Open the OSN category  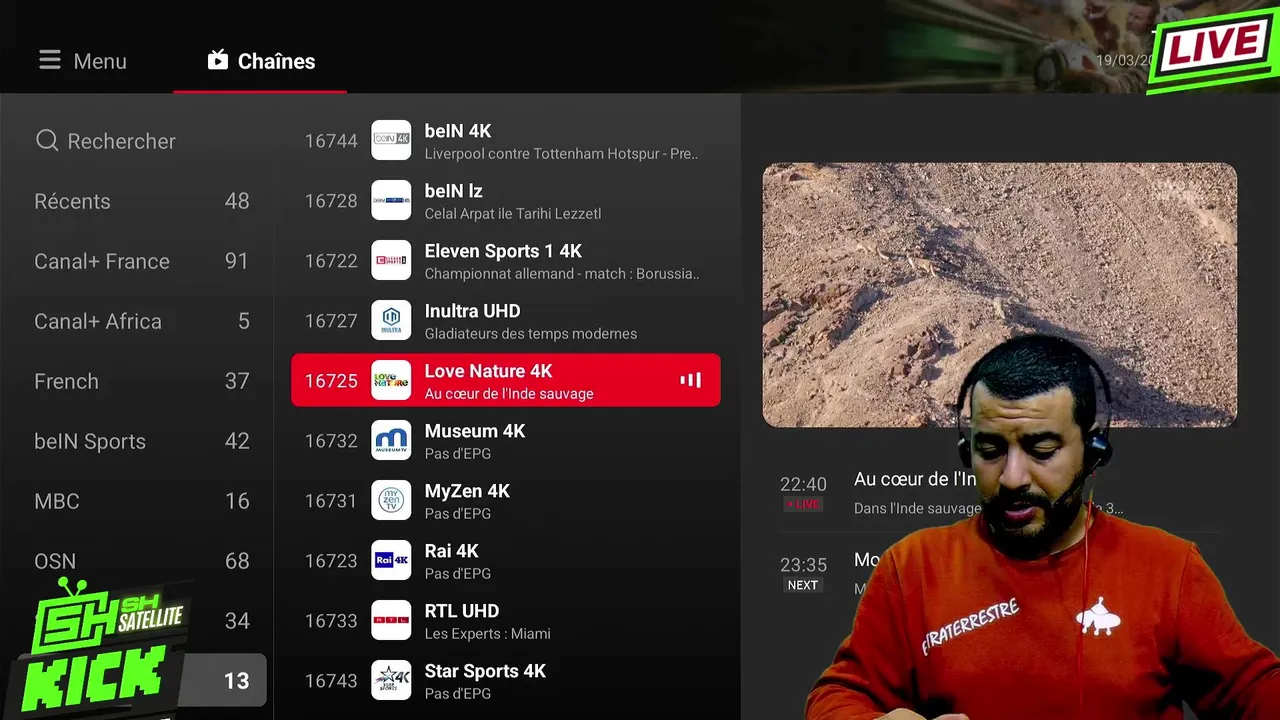(141, 561)
